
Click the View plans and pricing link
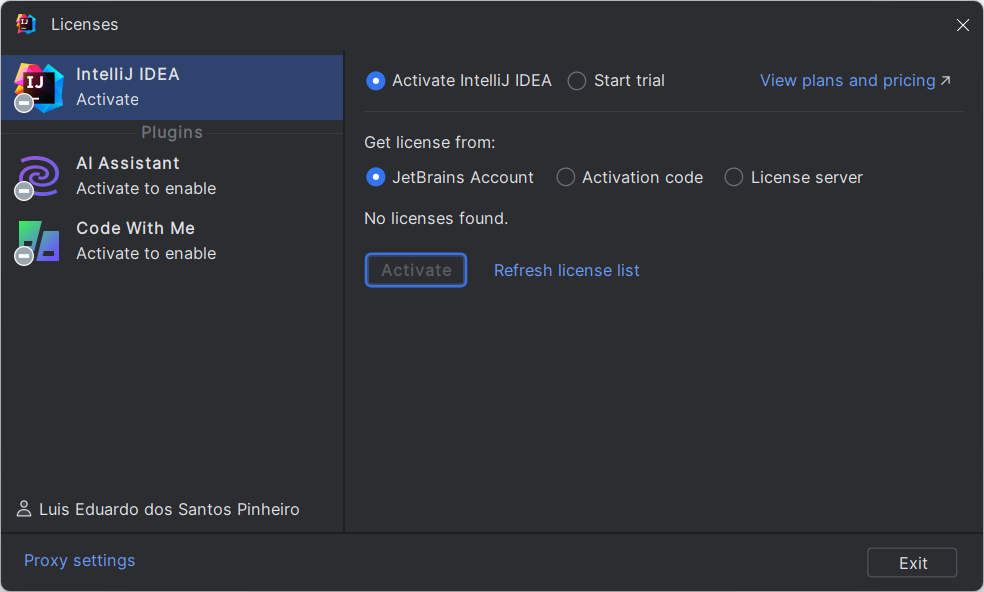(847, 80)
